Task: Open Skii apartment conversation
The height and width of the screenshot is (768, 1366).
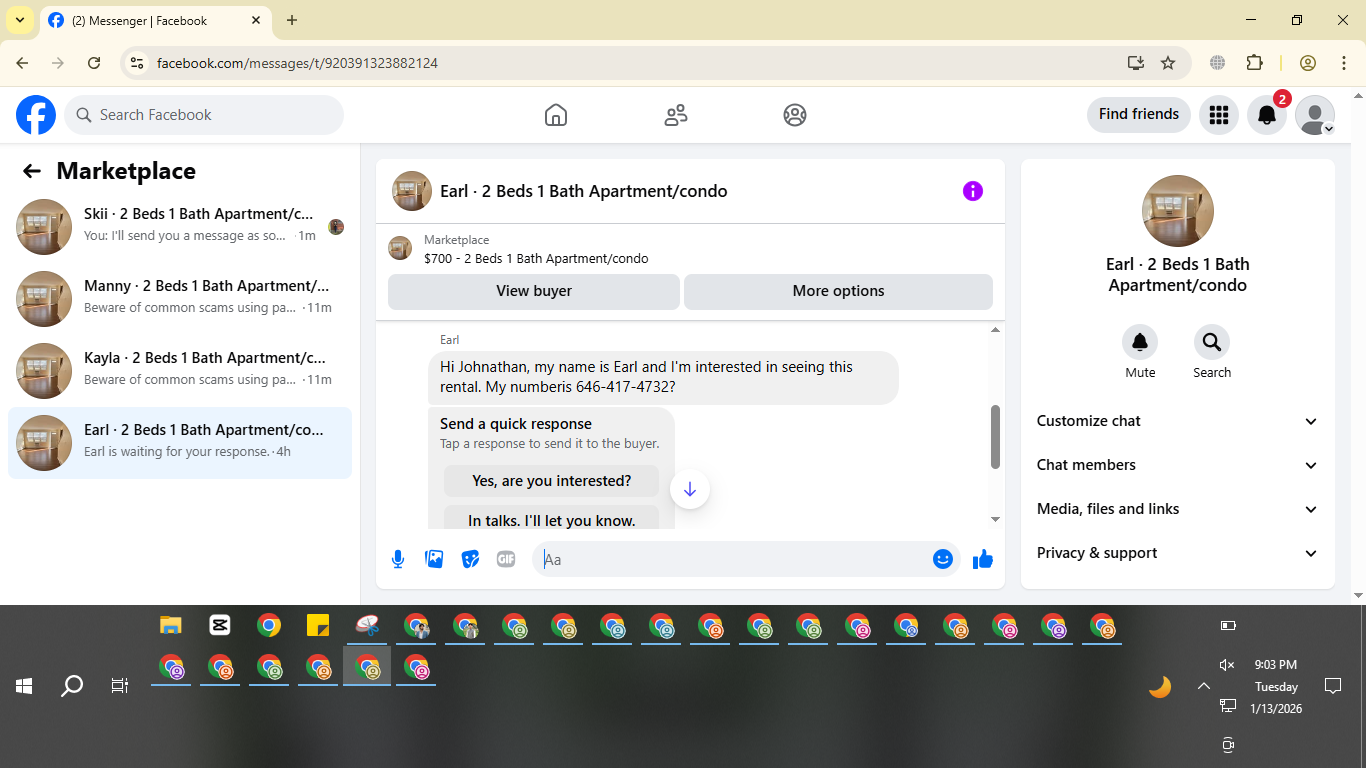Action: 180,227
